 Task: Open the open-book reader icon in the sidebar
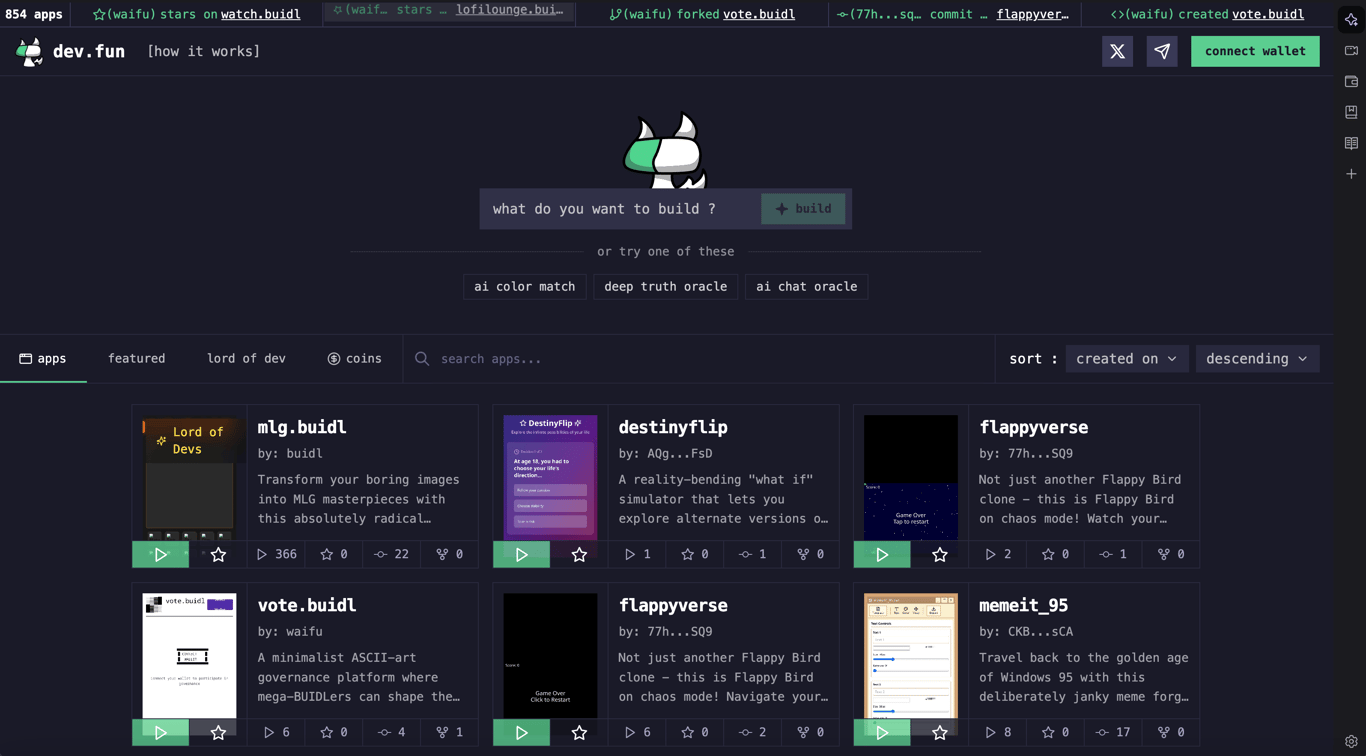pos(1351,143)
